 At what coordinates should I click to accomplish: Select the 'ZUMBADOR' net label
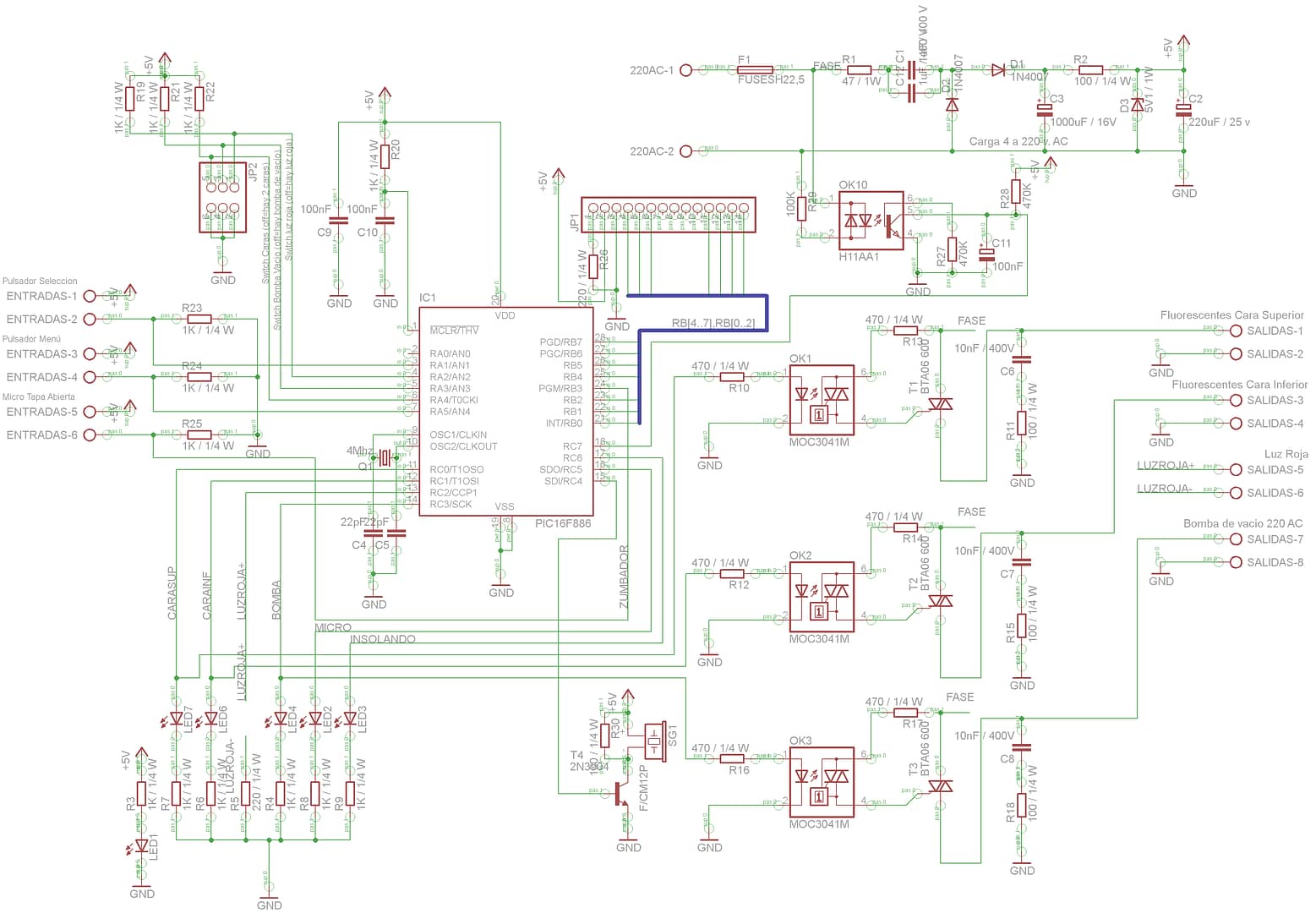(x=624, y=577)
